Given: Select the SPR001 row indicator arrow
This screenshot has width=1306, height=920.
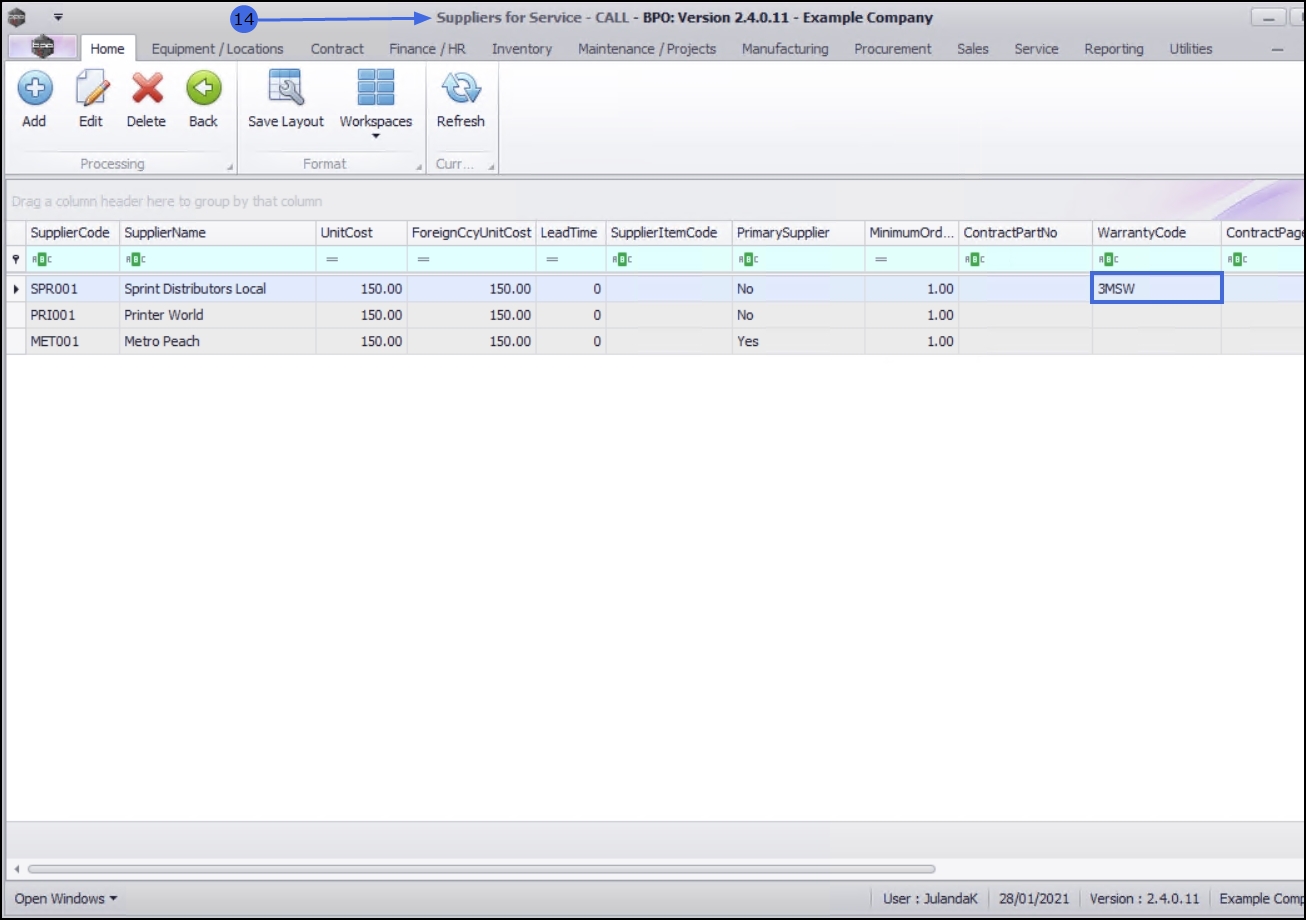Looking at the screenshot, I should (x=16, y=289).
